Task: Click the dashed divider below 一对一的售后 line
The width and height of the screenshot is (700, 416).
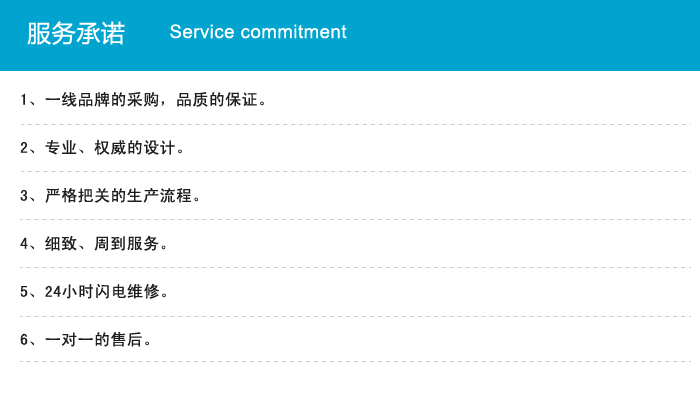Action: coord(355,362)
